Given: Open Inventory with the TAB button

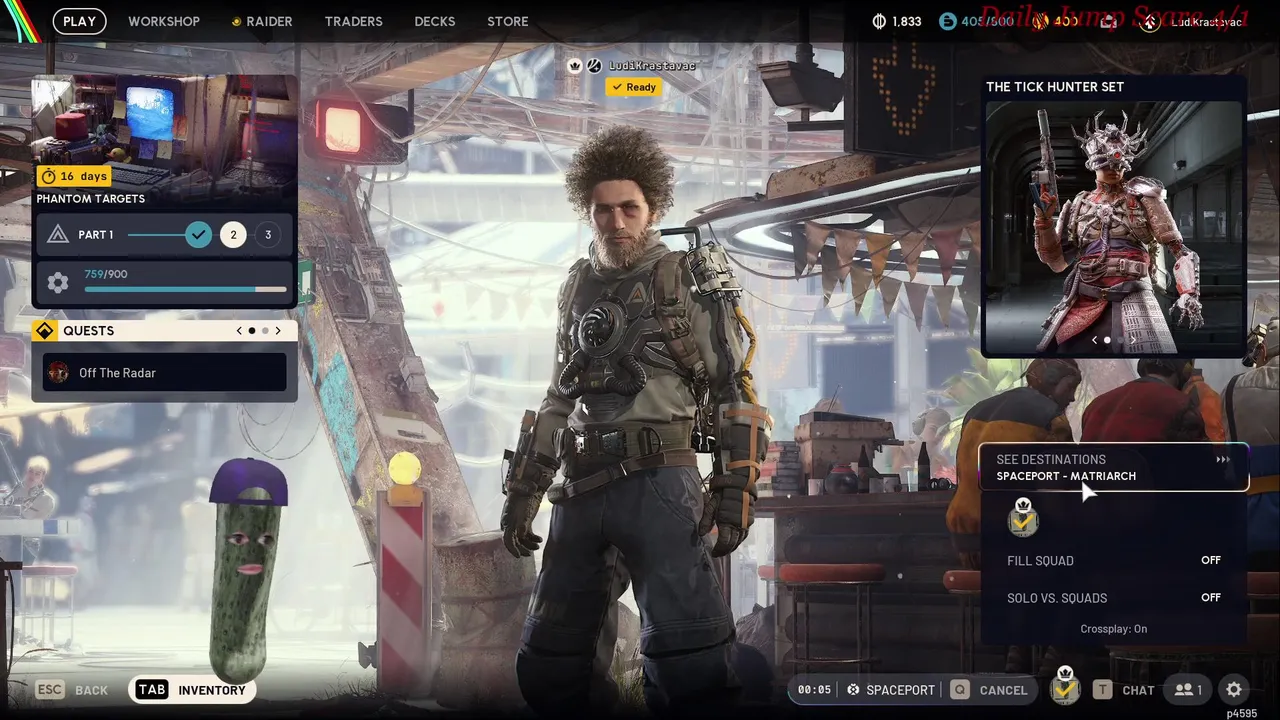Looking at the screenshot, I should click(191, 690).
